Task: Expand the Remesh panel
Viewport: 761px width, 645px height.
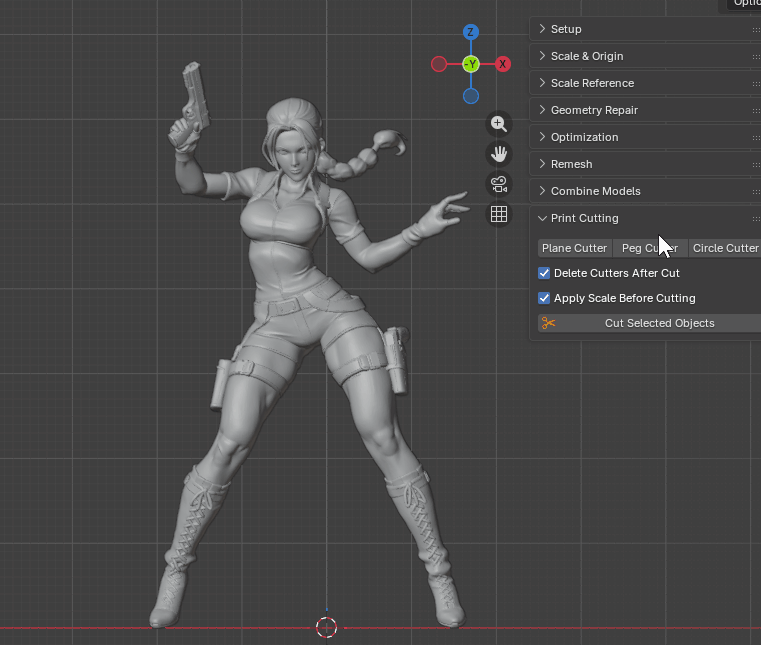Action: 645,164
